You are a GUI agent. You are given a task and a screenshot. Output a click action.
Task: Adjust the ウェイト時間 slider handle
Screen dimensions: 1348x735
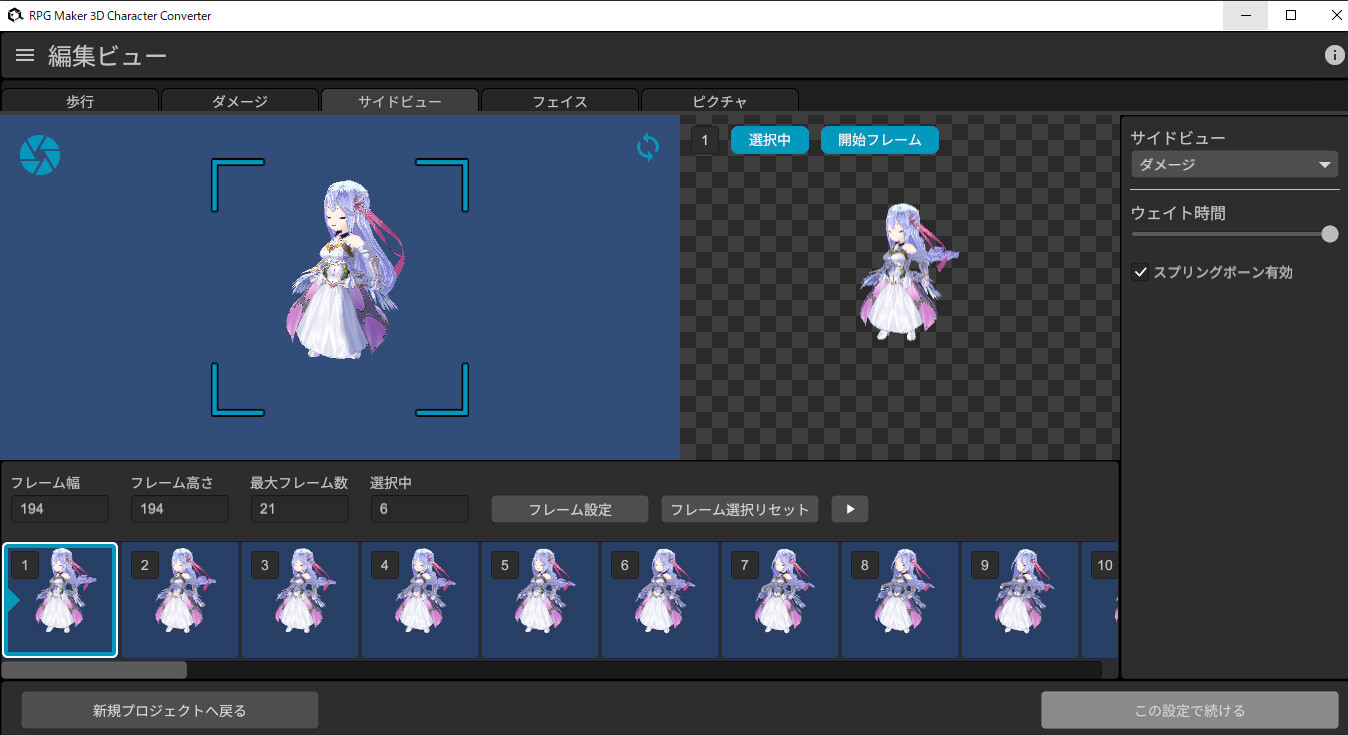(1329, 234)
